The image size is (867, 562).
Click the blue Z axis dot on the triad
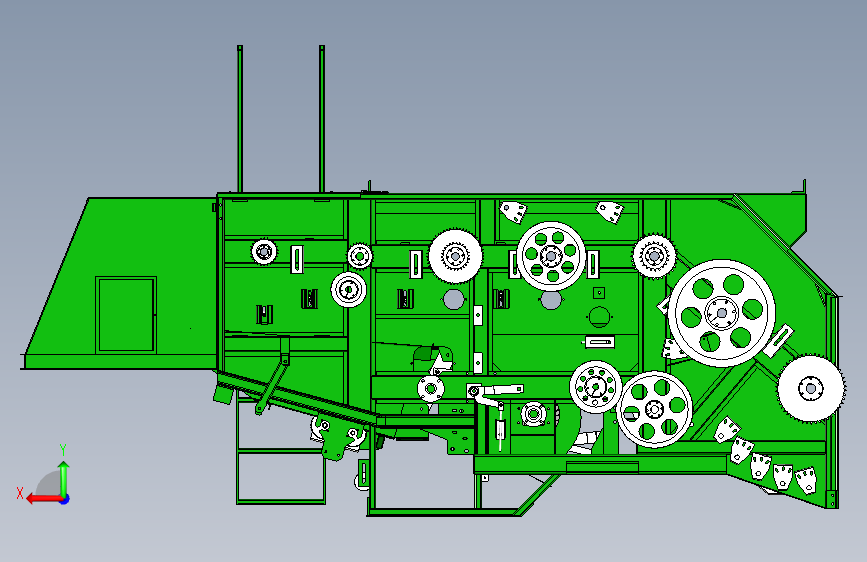click(65, 499)
